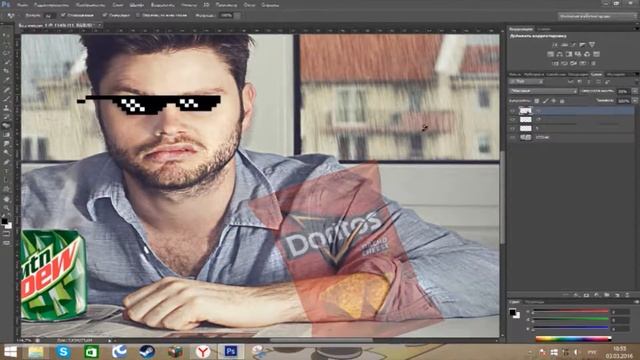This screenshot has height=360, width=640.
Task: Select the Crop tool
Action: 6,71
